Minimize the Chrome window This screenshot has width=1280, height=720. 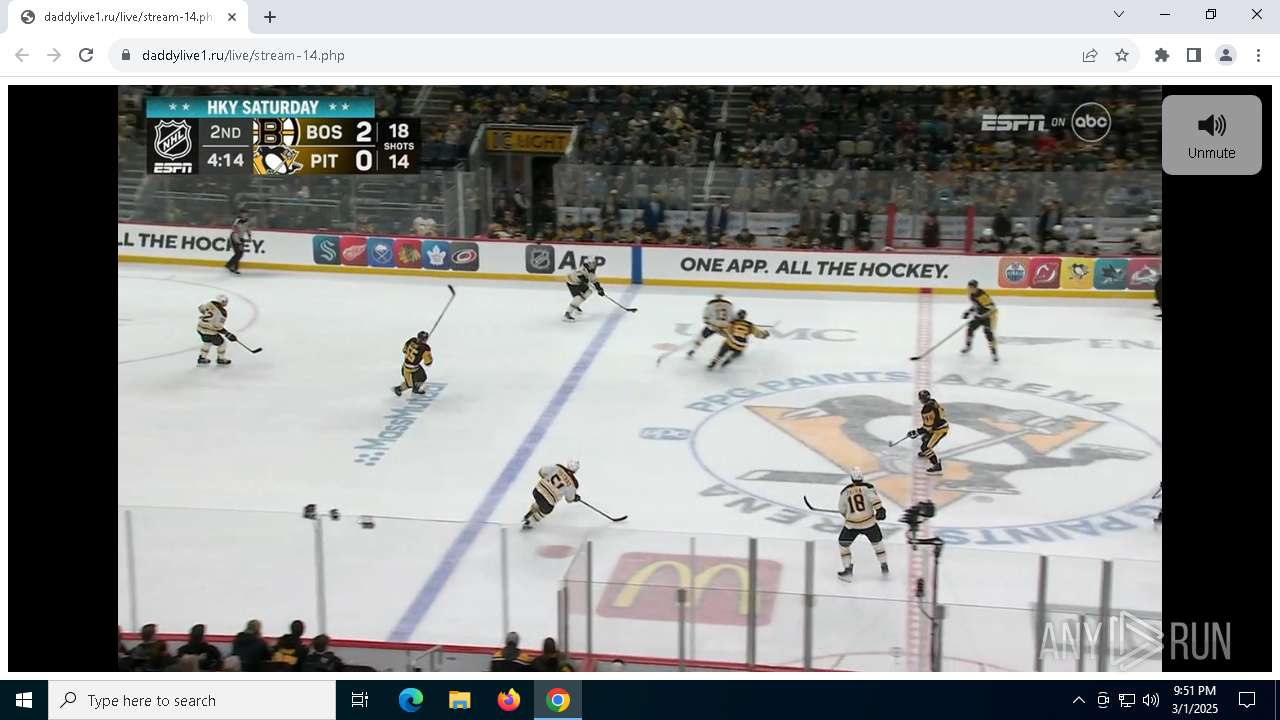1165,14
